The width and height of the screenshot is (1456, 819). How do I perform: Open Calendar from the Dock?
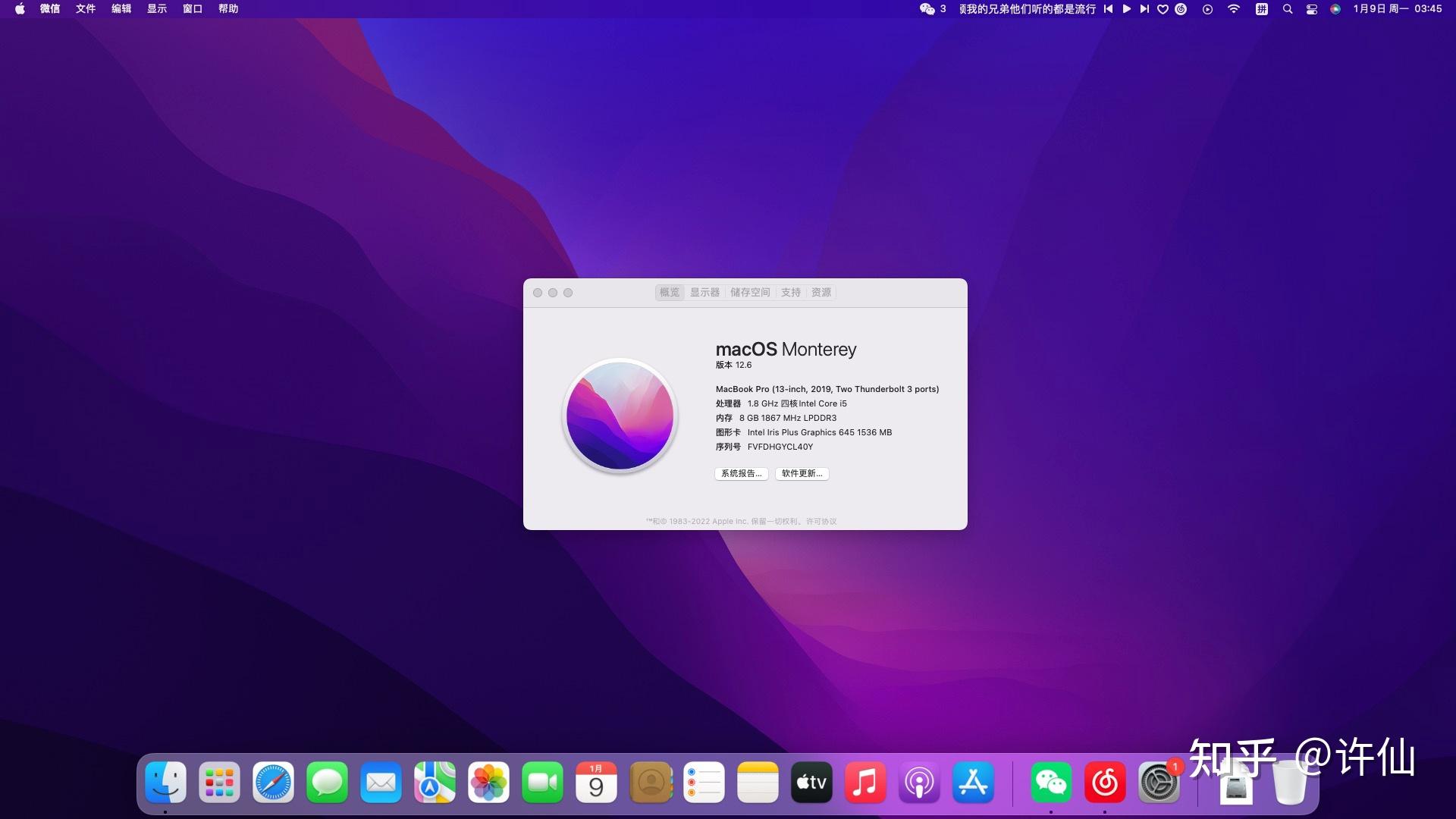(596, 783)
